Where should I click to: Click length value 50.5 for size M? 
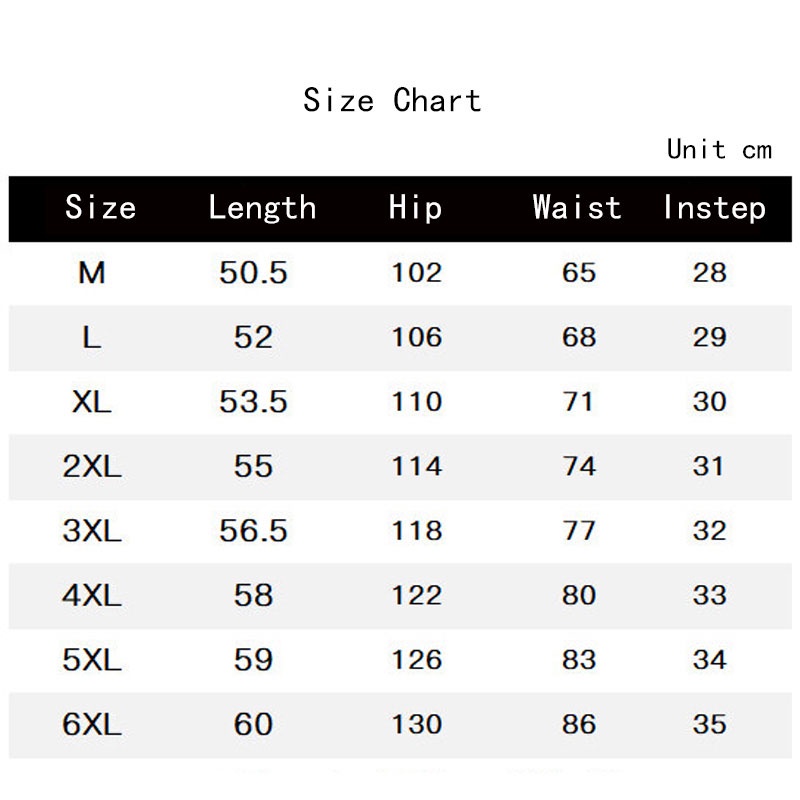point(253,272)
